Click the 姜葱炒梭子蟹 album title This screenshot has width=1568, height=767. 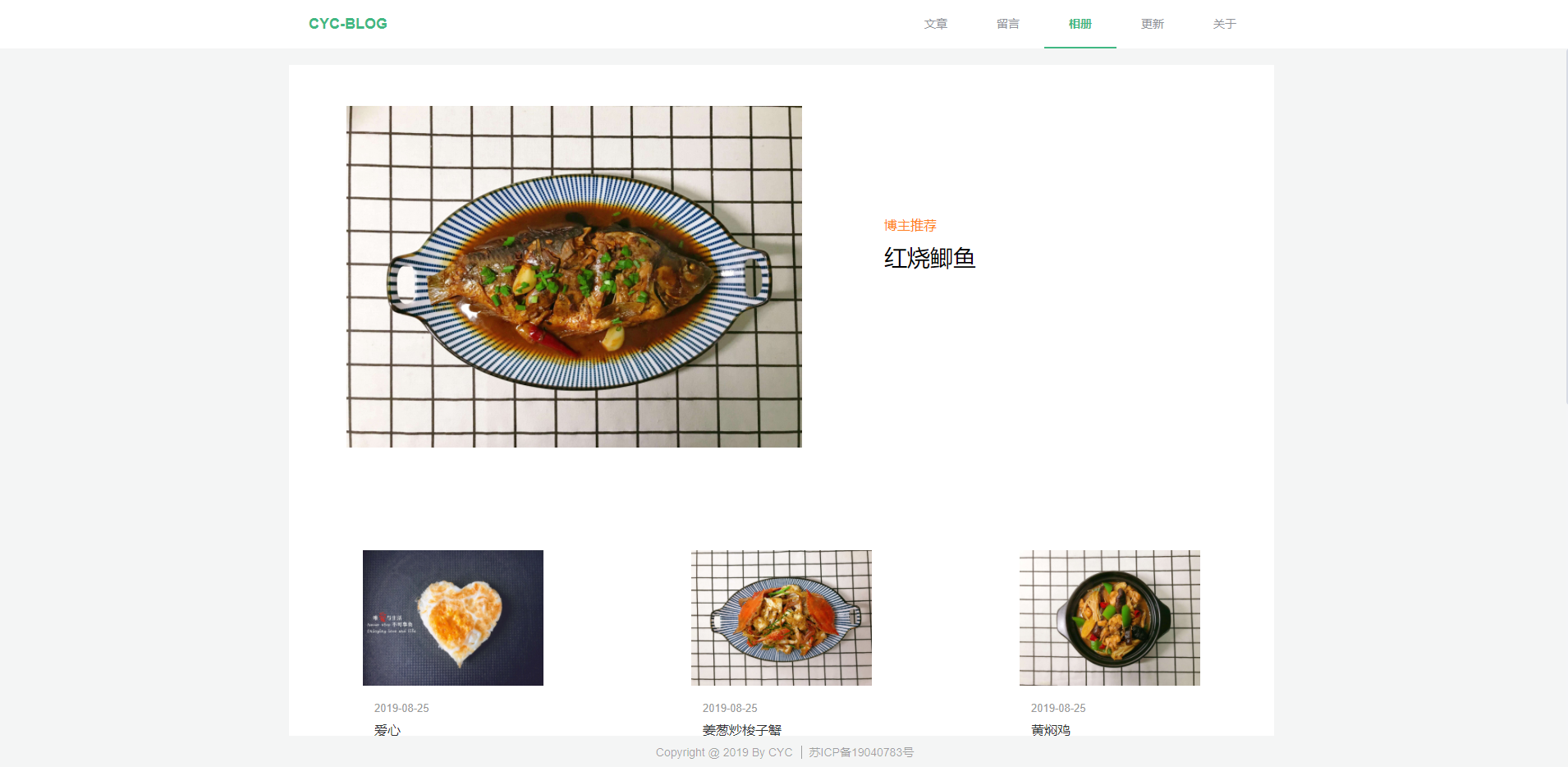(x=742, y=729)
